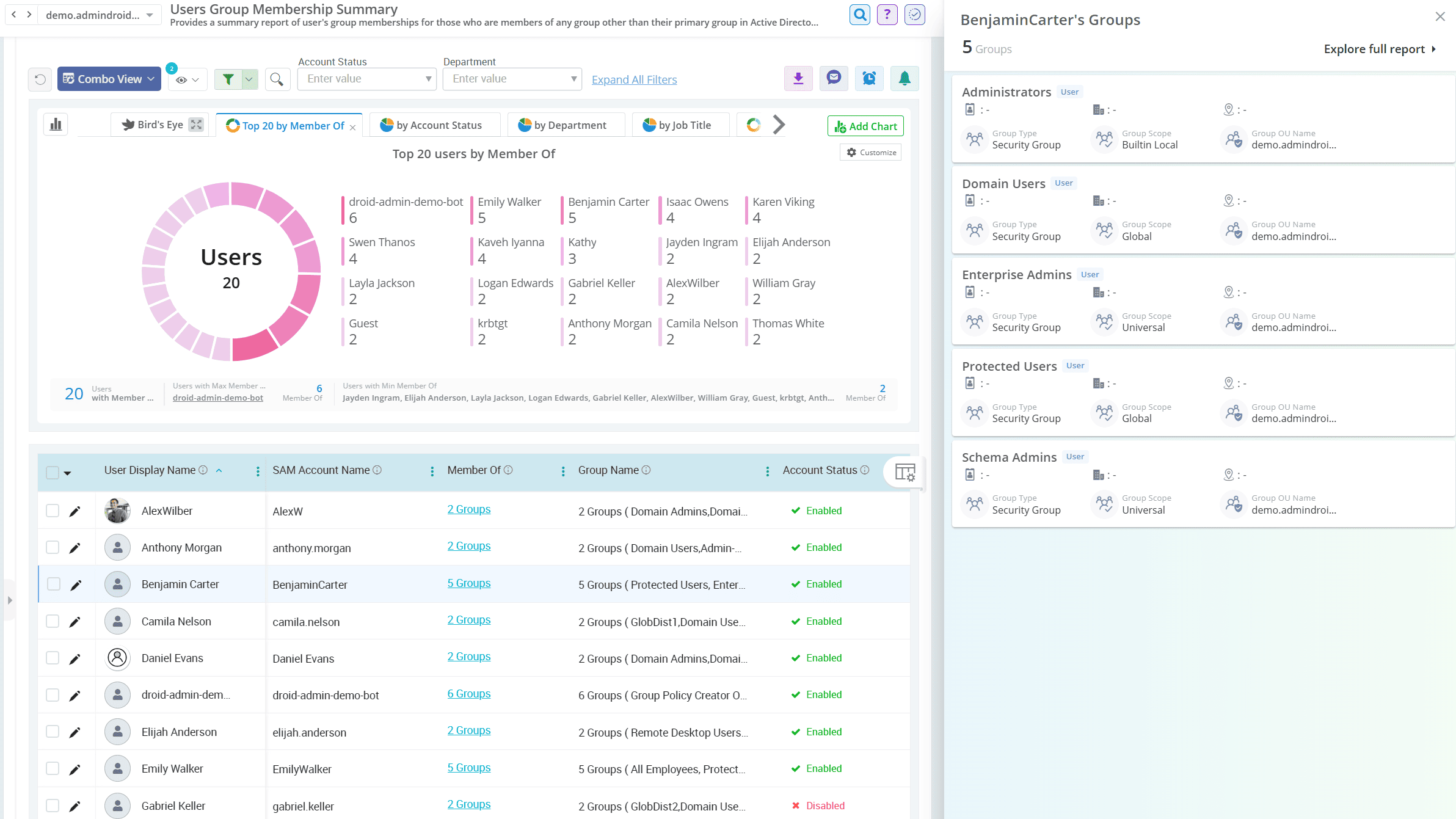
Task: Click the Expand All Filters link
Action: pyautogui.click(x=634, y=79)
